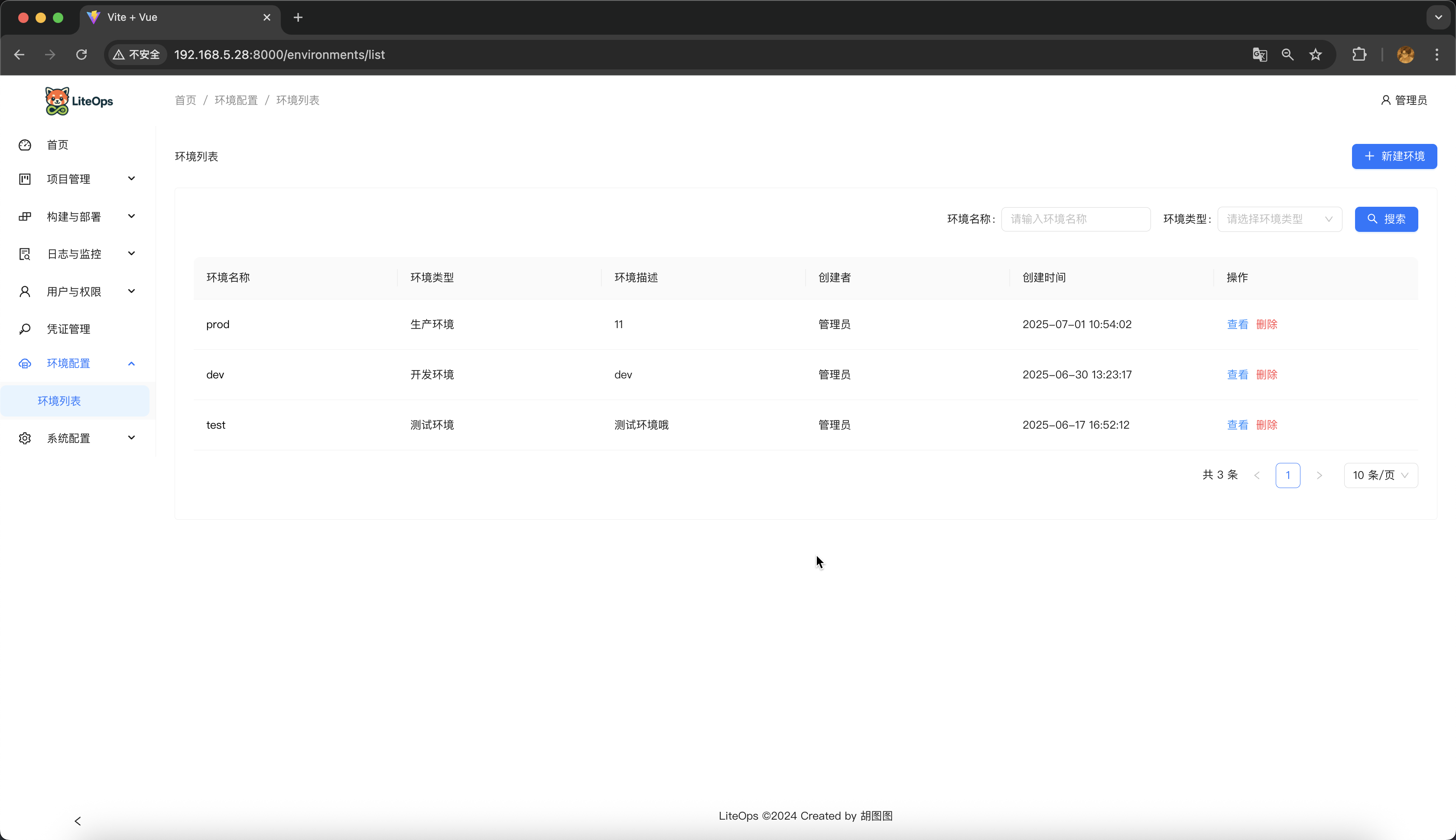Click the 生产环境 type cell
This screenshot has width=1456, height=840.
pos(432,325)
